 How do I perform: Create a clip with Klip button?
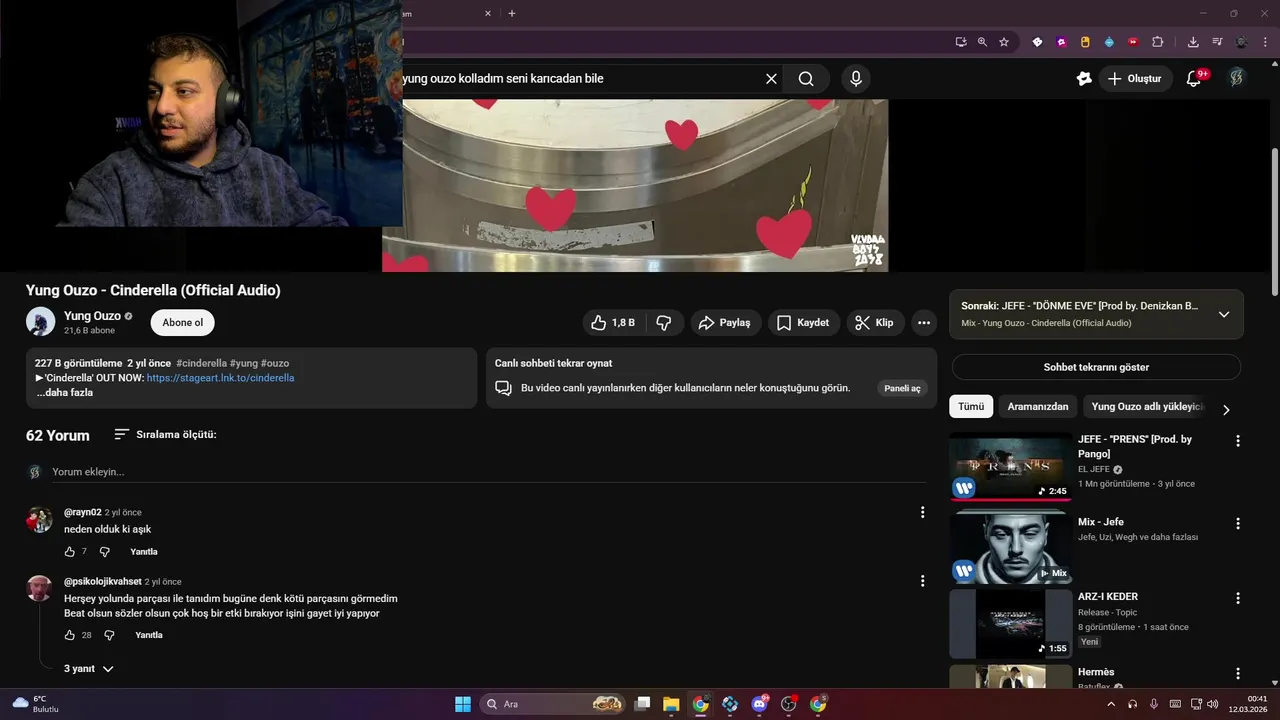tap(876, 323)
